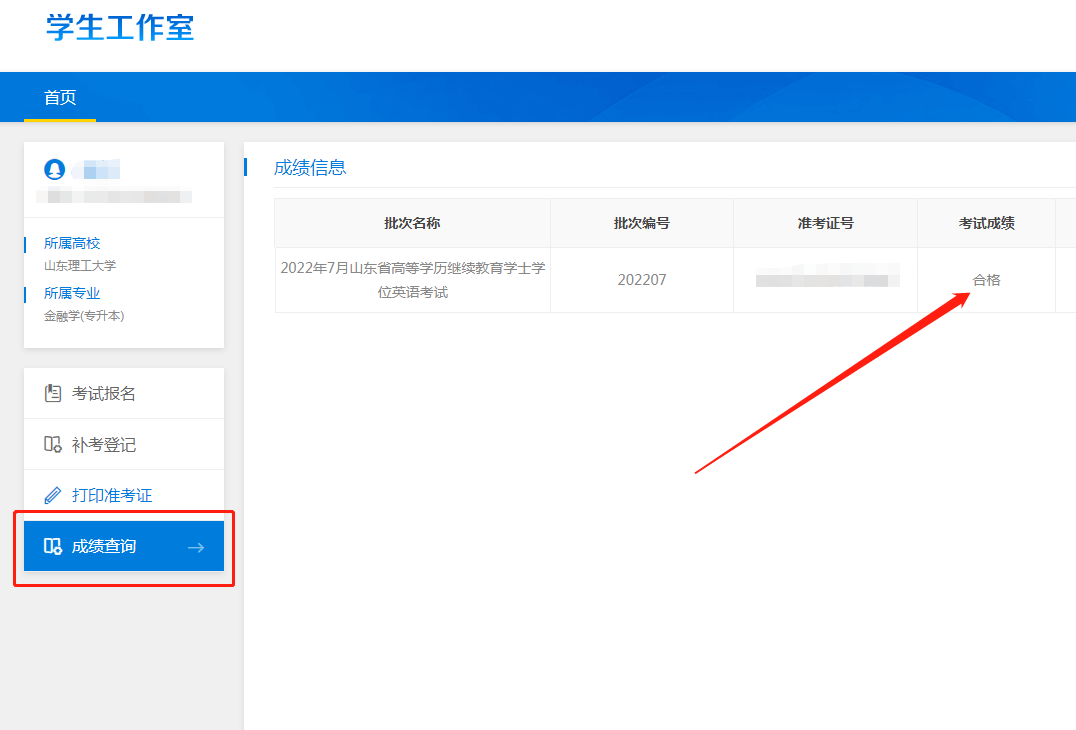Screen dimensions: 1076x730
Task: Click the 批次名称 column header
Action: [412, 223]
